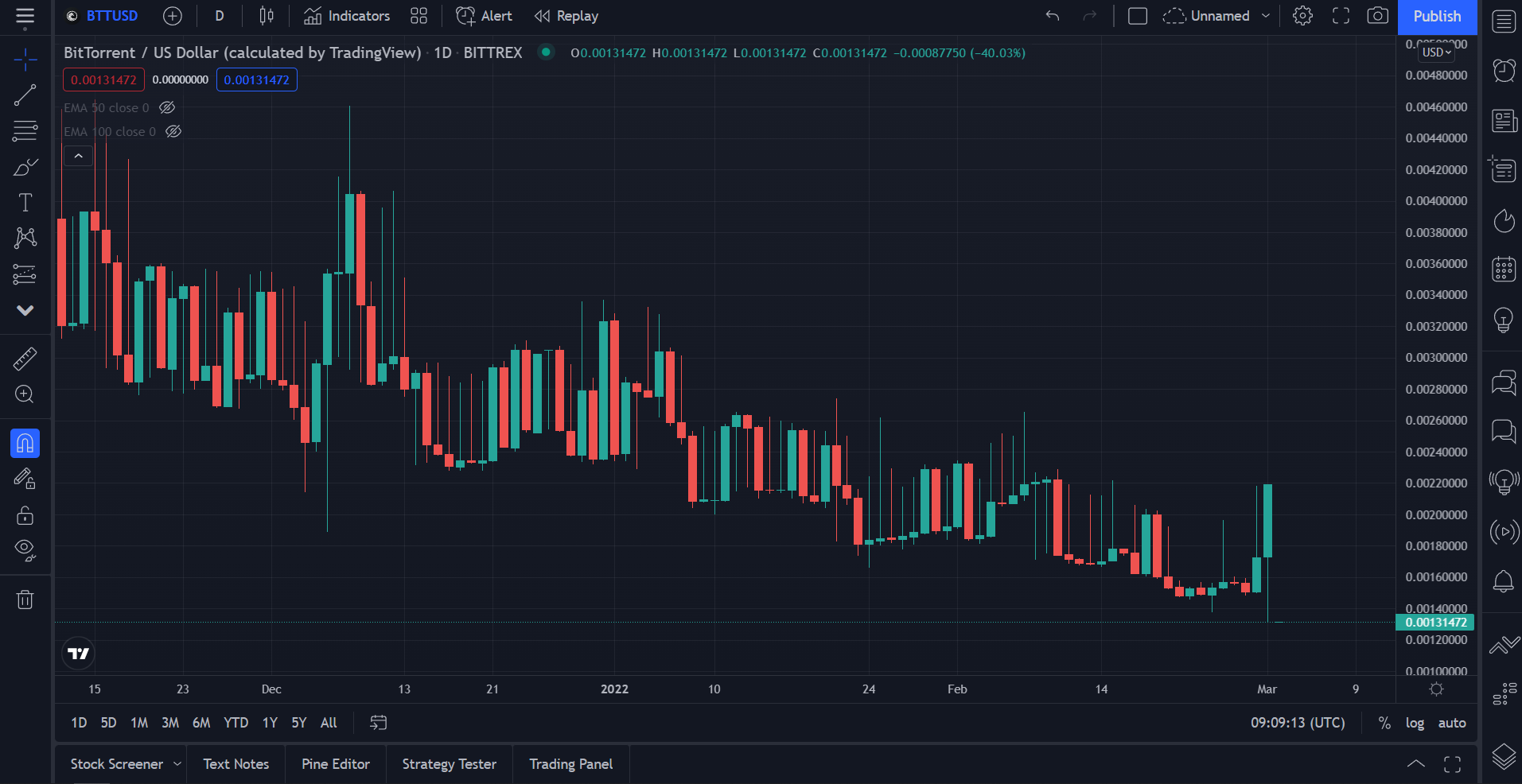The image size is (1522, 784).
Task: Open the D time interval selector
Action: (x=220, y=16)
